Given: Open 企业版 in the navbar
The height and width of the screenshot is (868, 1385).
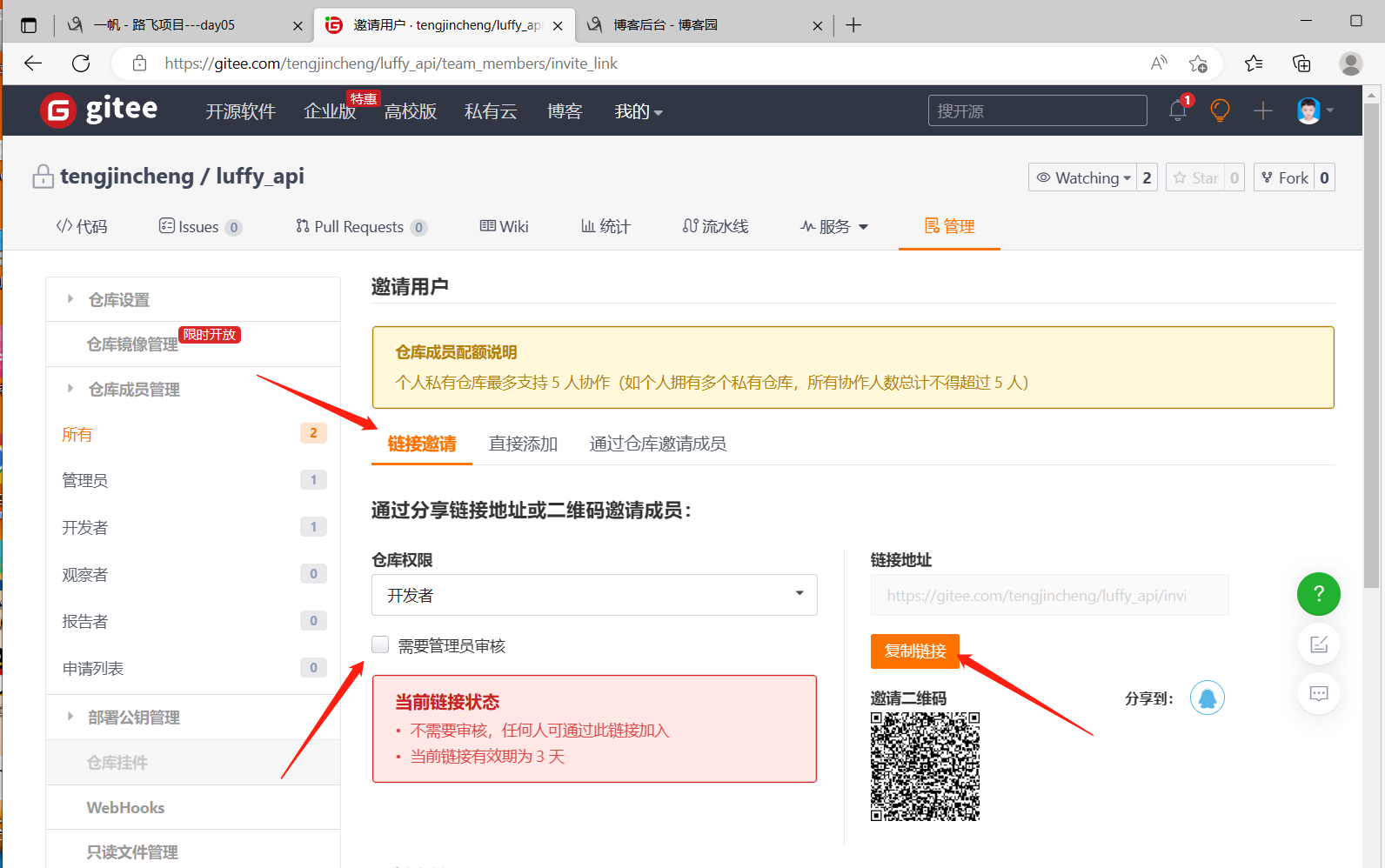Looking at the screenshot, I should coord(330,111).
